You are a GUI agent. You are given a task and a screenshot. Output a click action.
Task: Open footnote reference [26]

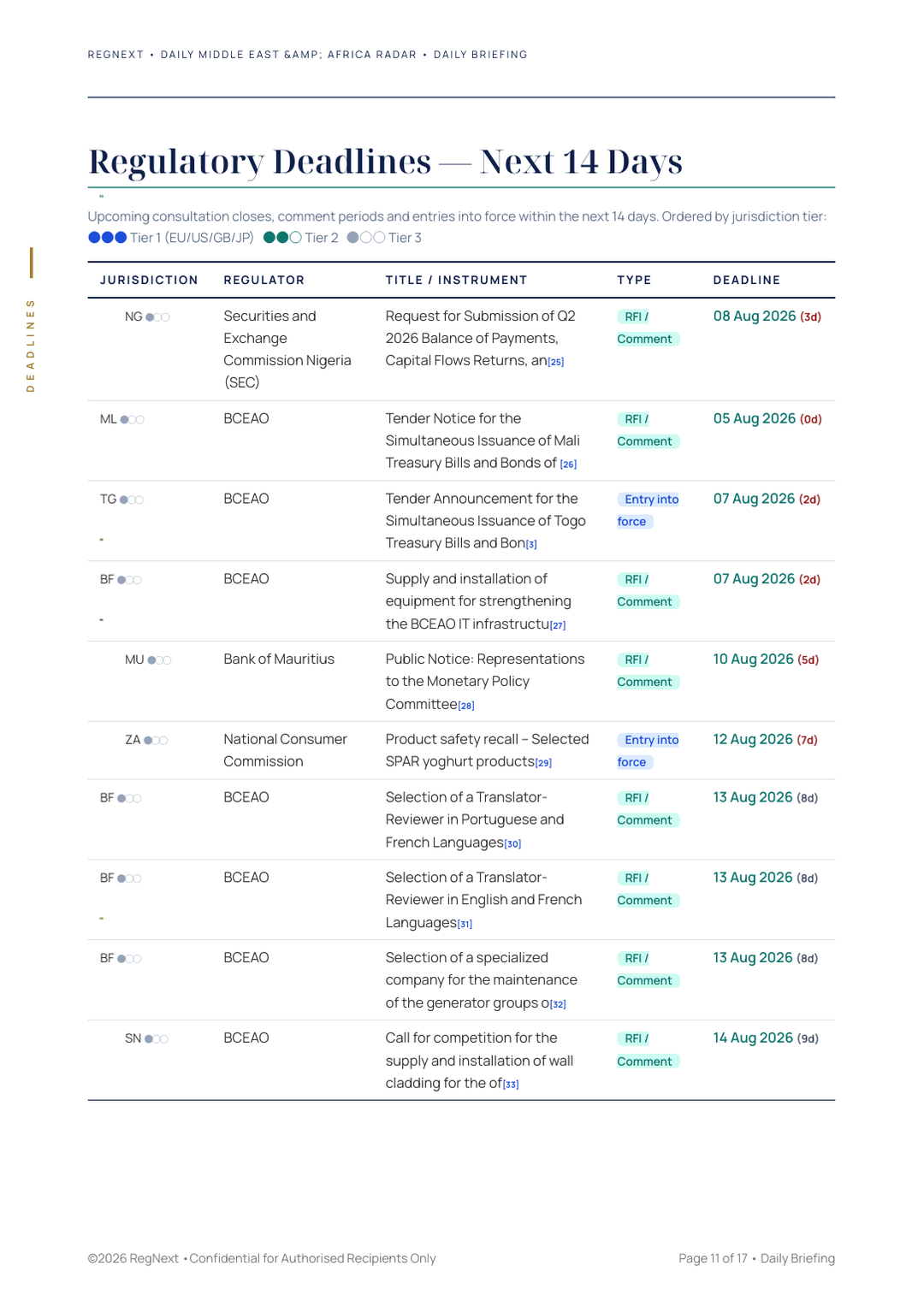pyautogui.click(x=568, y=464)
